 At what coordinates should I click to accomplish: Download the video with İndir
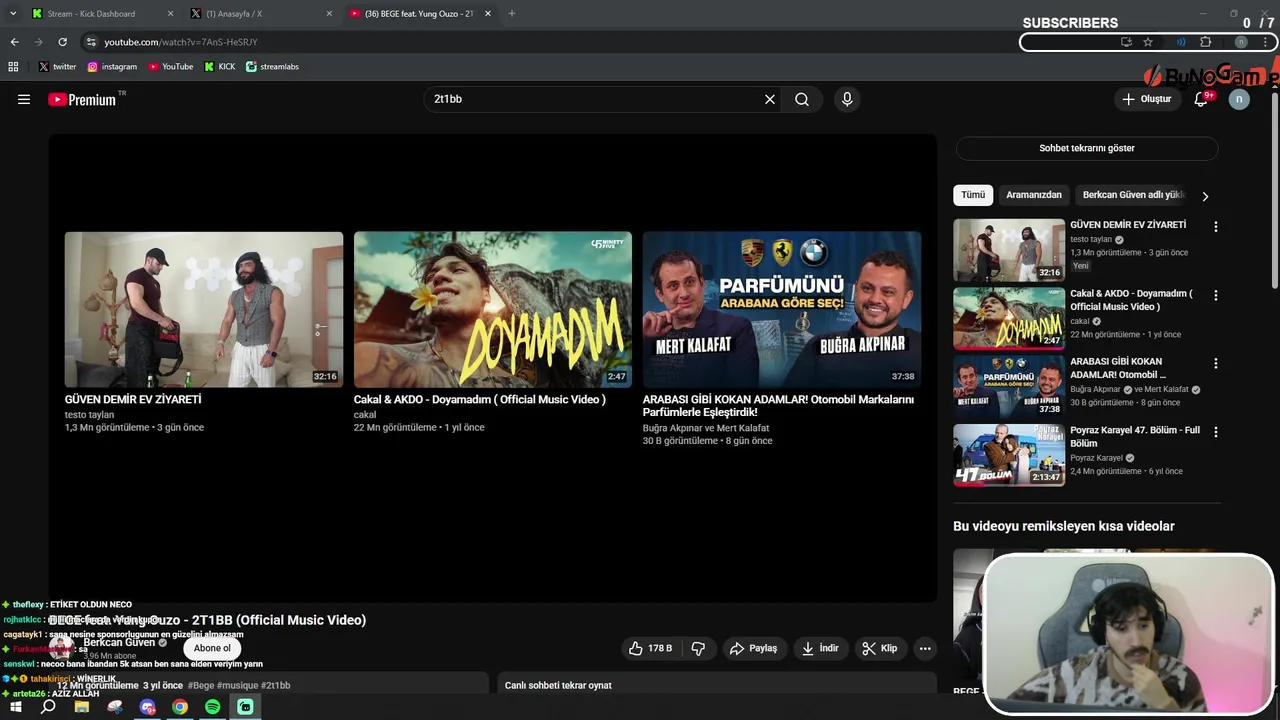820,648
